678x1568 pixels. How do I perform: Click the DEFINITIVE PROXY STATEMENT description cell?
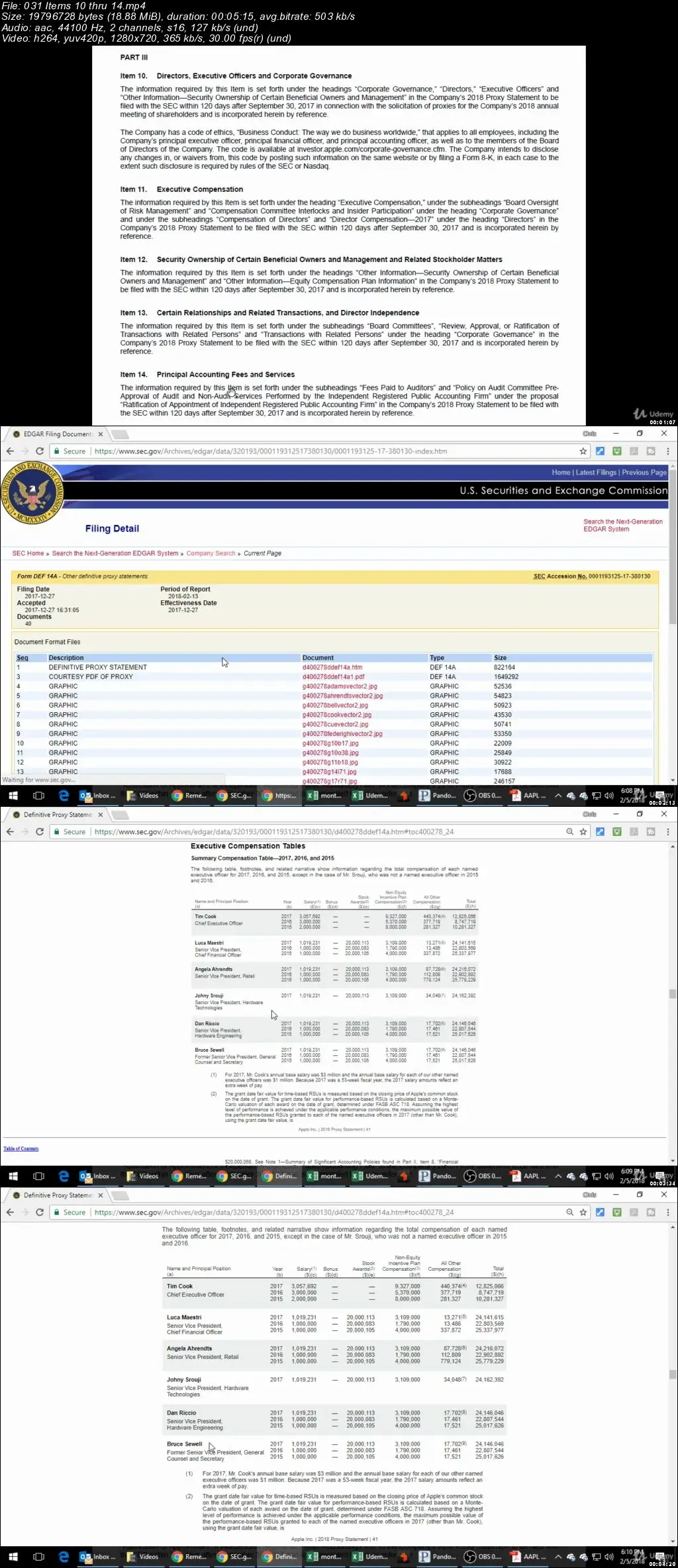[x=97, y=667]
